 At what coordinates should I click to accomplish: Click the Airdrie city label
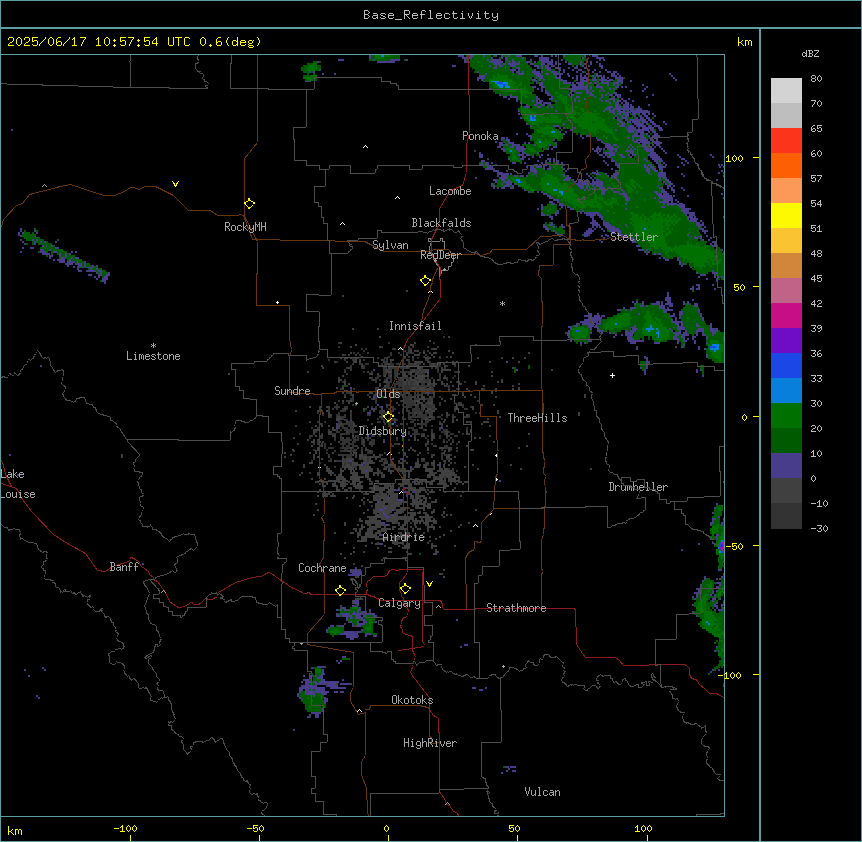404,537
